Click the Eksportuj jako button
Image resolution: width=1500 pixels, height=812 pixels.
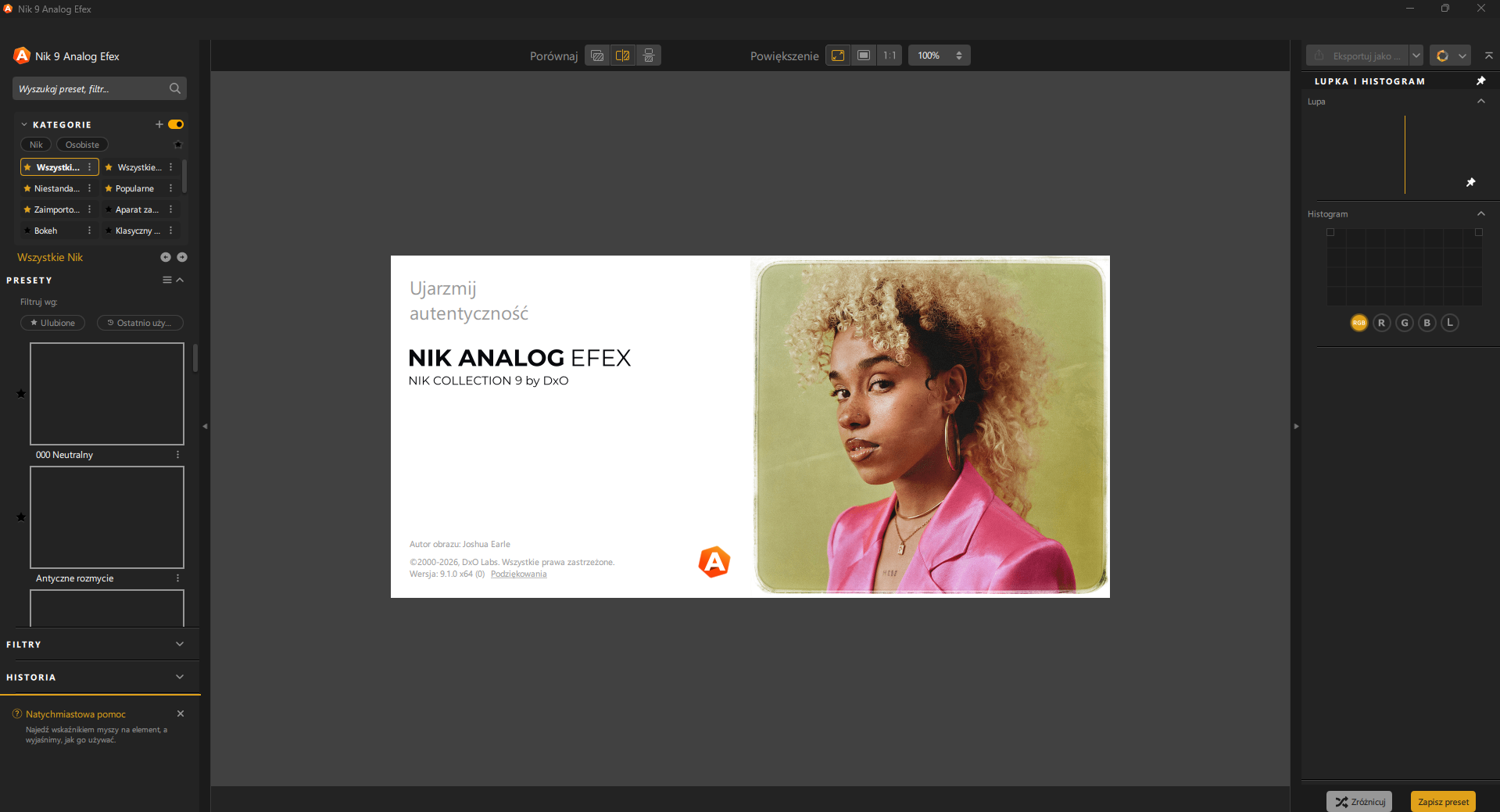(x=1357, y=55)
